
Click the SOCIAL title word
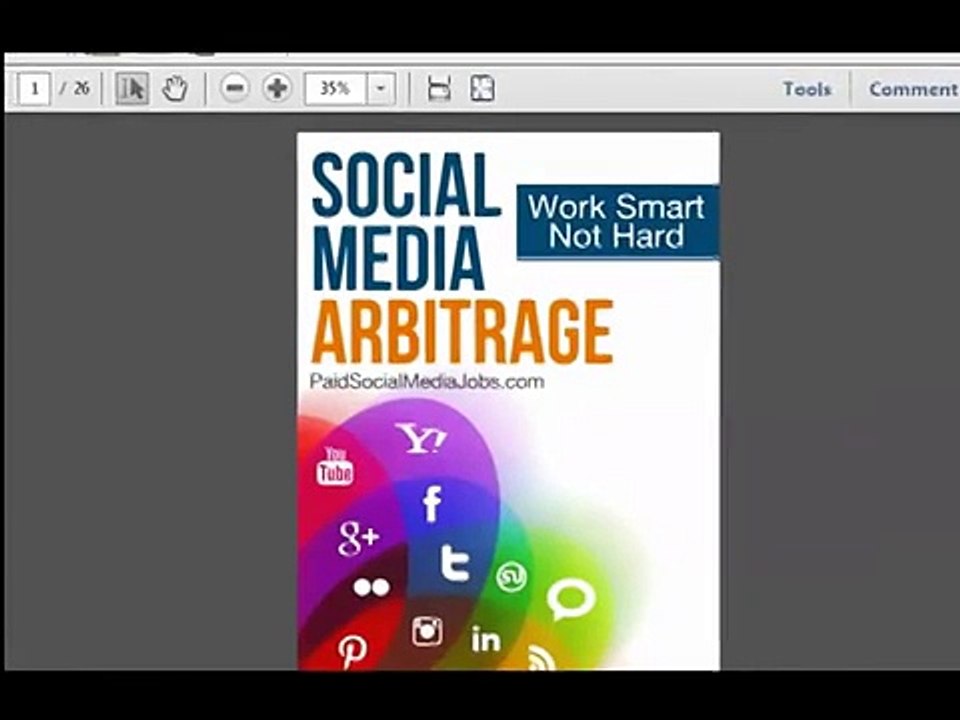(x=406, y=186)
